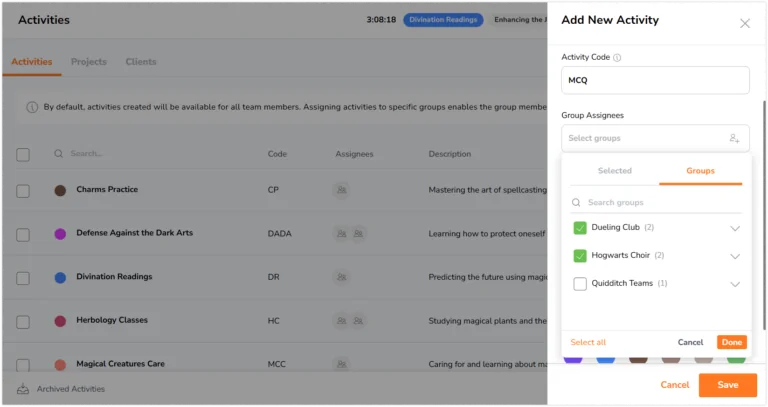Switch to the Selected tab

(x=615, y=170)
